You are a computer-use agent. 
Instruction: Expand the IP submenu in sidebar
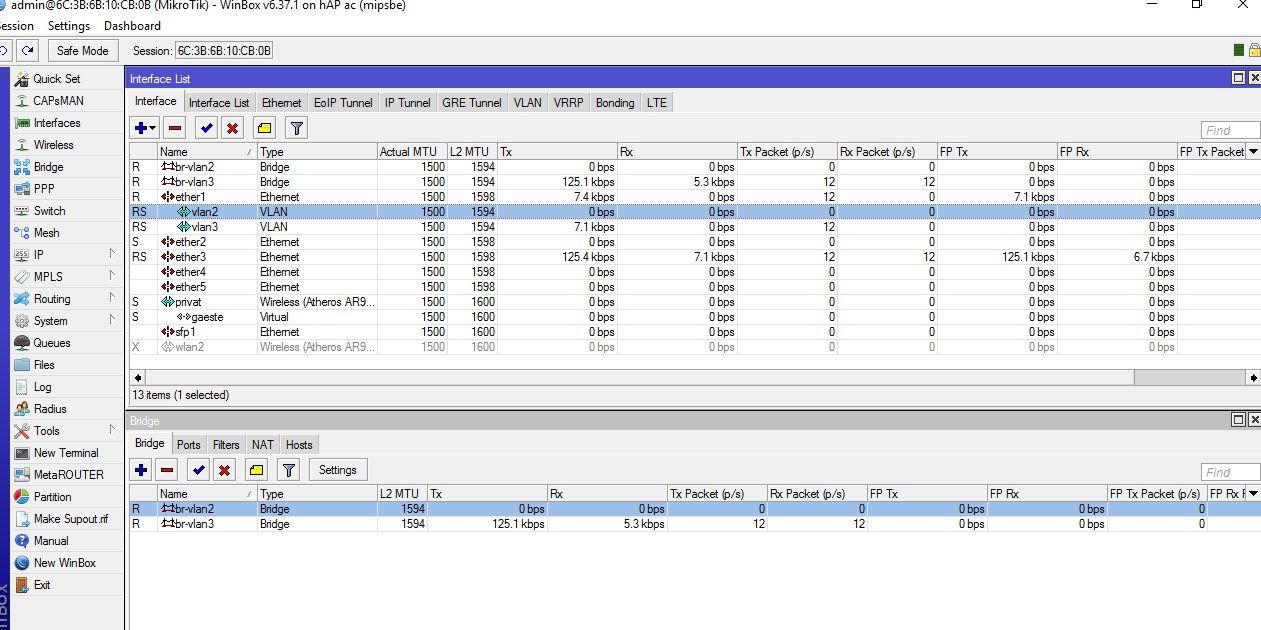pos(113,255)
